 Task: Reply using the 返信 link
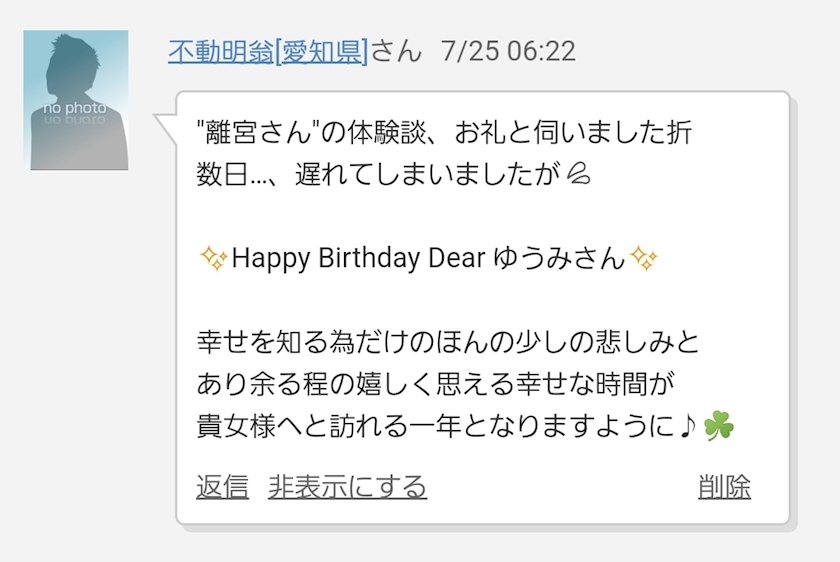click(222, 487)
